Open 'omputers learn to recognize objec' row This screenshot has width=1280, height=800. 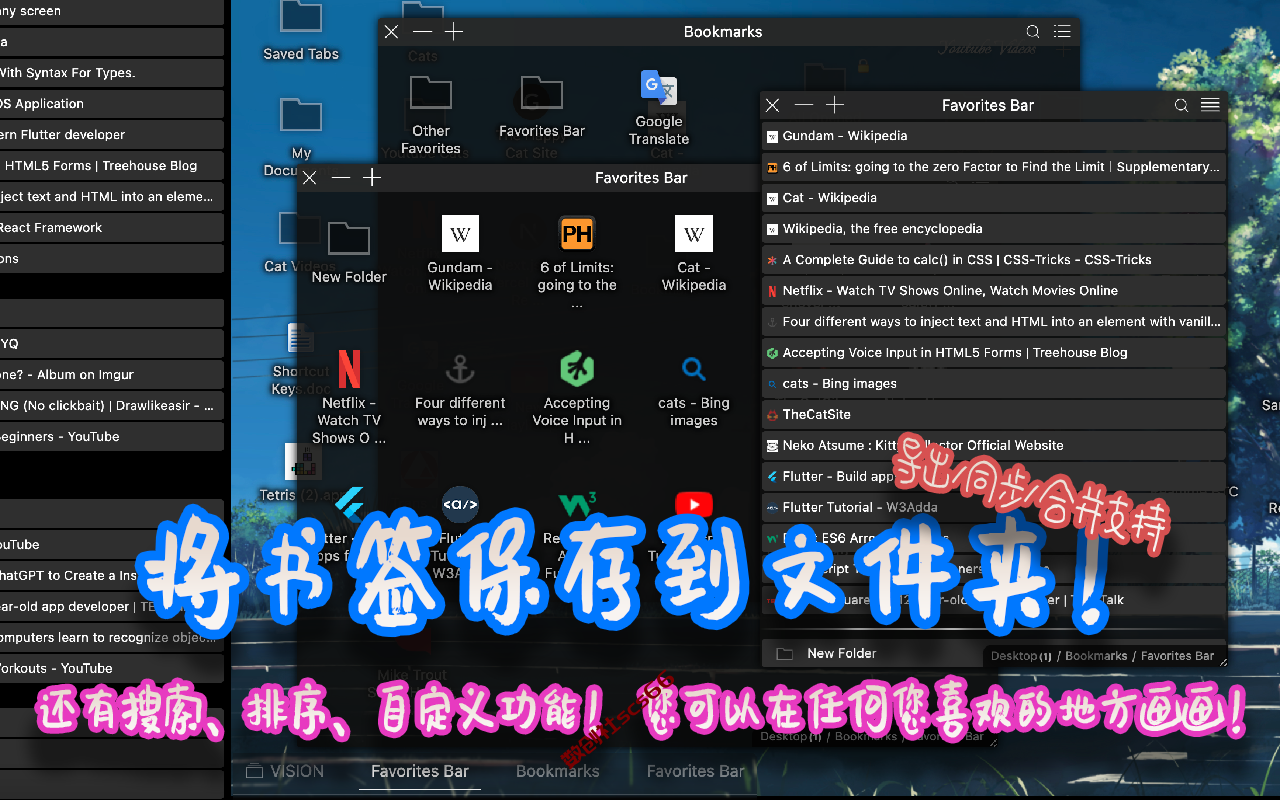[111, 638]
